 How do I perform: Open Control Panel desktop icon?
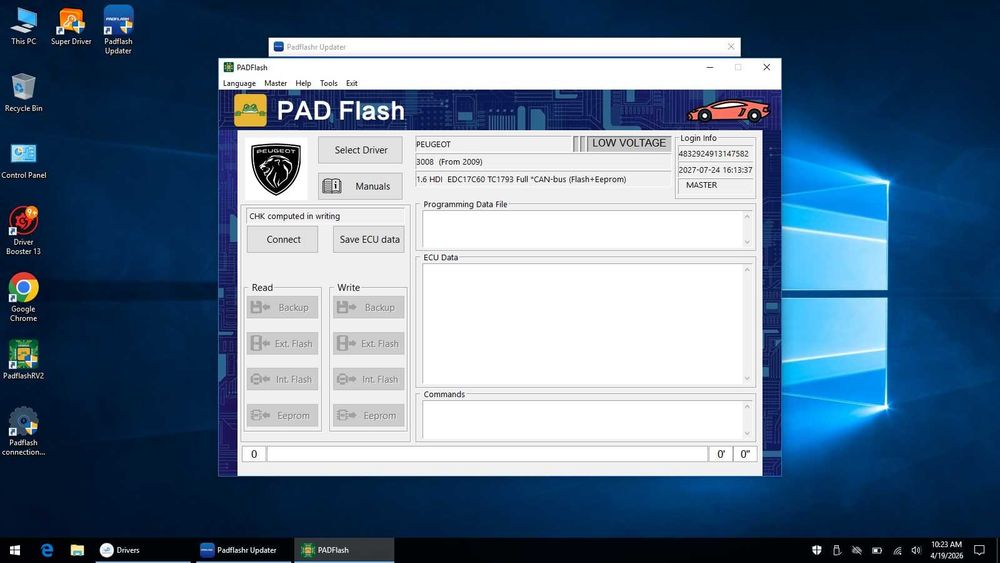[24, 161]
